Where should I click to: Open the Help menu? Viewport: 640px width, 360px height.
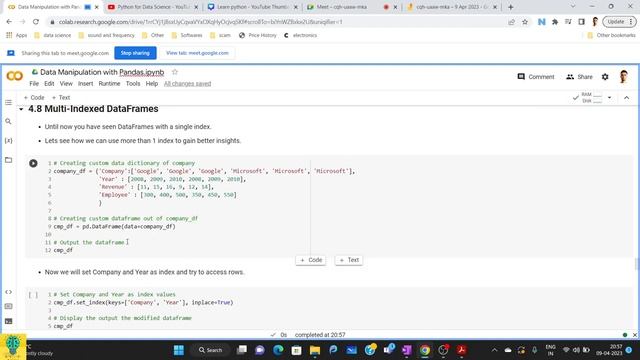tap(151, 84)
